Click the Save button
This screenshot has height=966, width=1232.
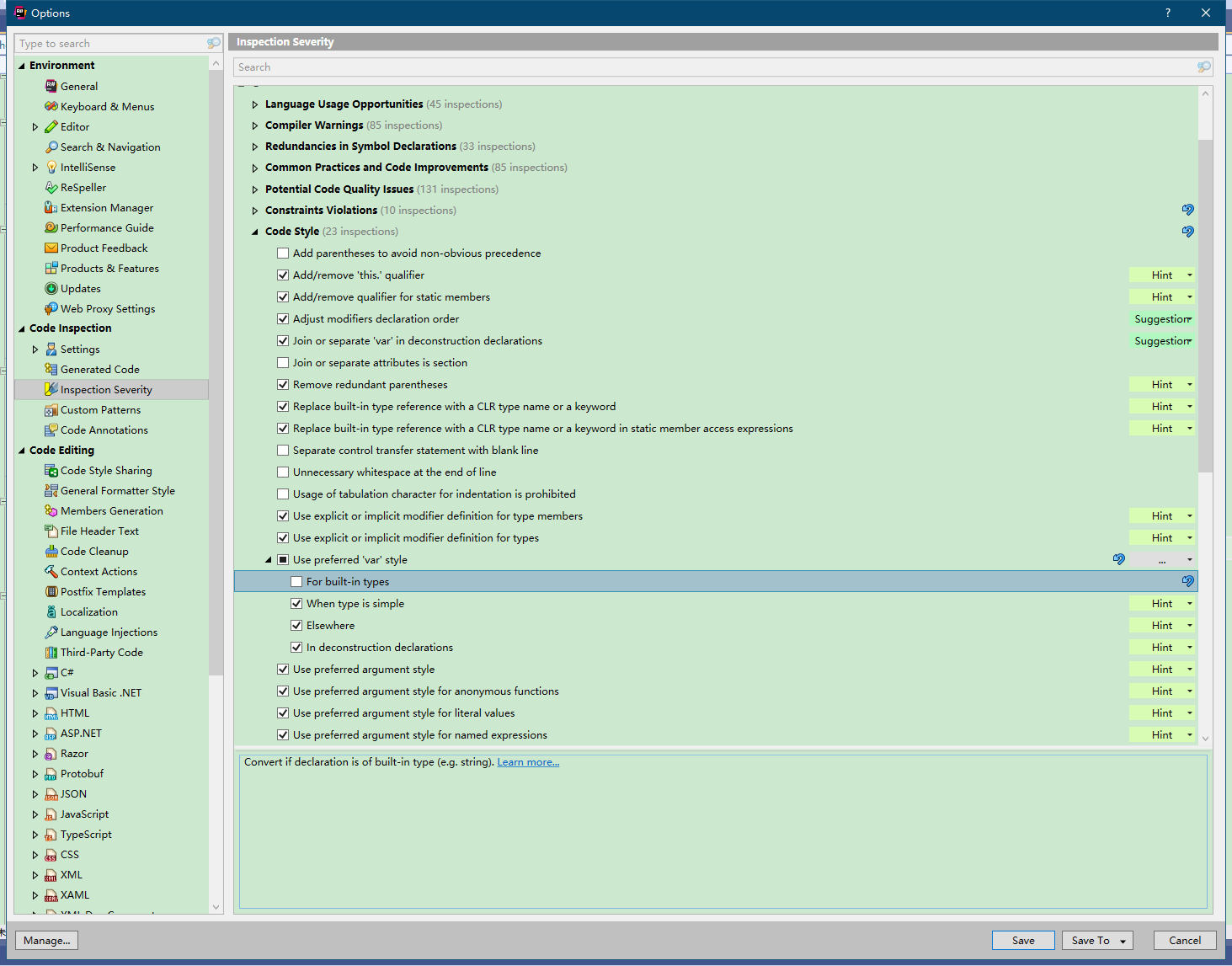[x=1023, y=940]
